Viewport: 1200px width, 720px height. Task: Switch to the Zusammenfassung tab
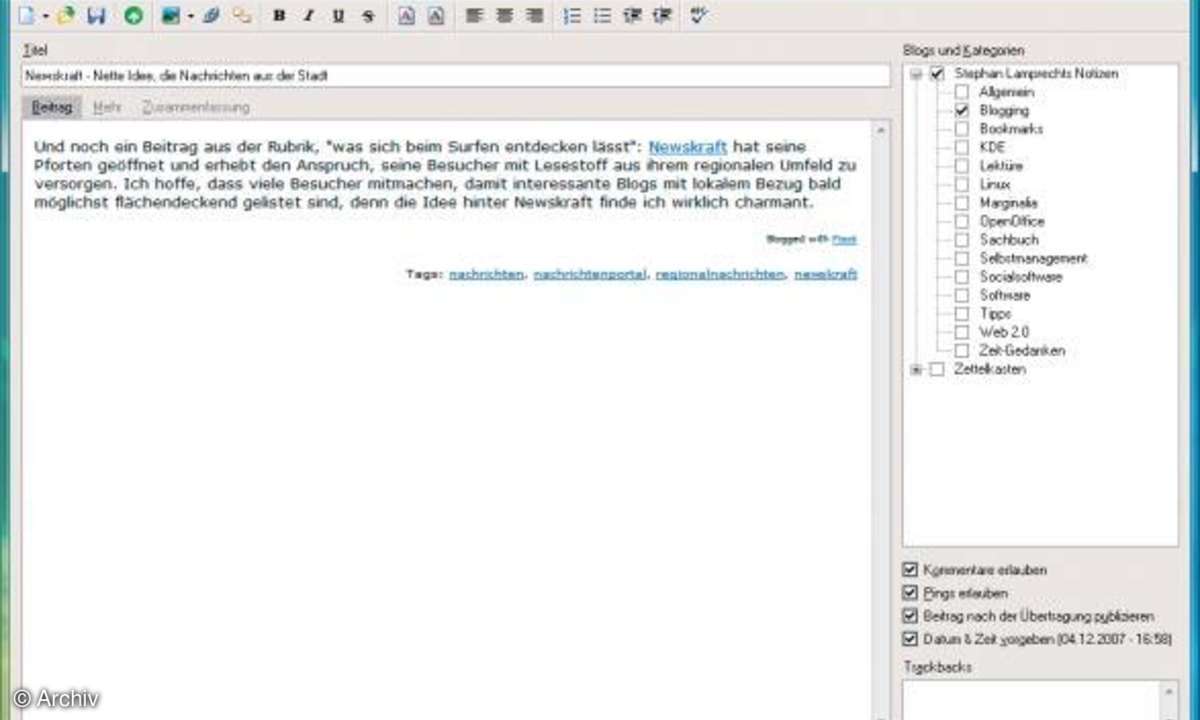(196, 107)
